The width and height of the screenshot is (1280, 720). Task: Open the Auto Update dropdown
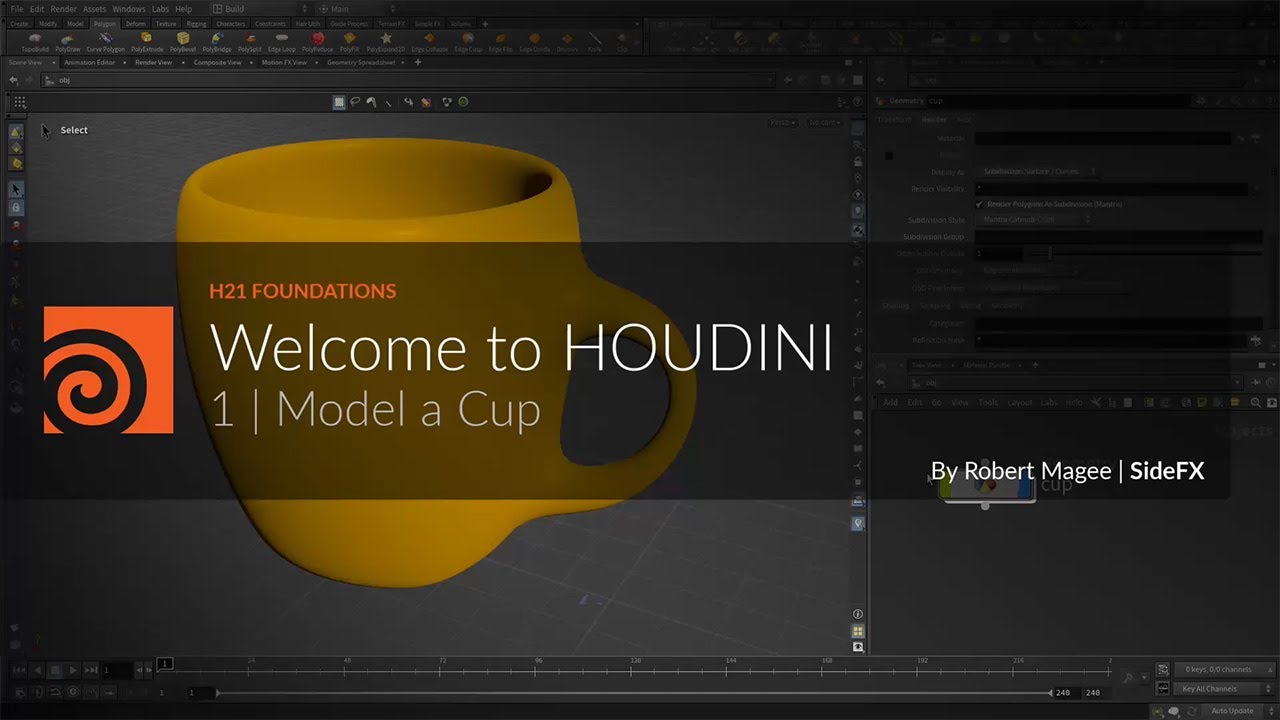(x=1237, y=711)
